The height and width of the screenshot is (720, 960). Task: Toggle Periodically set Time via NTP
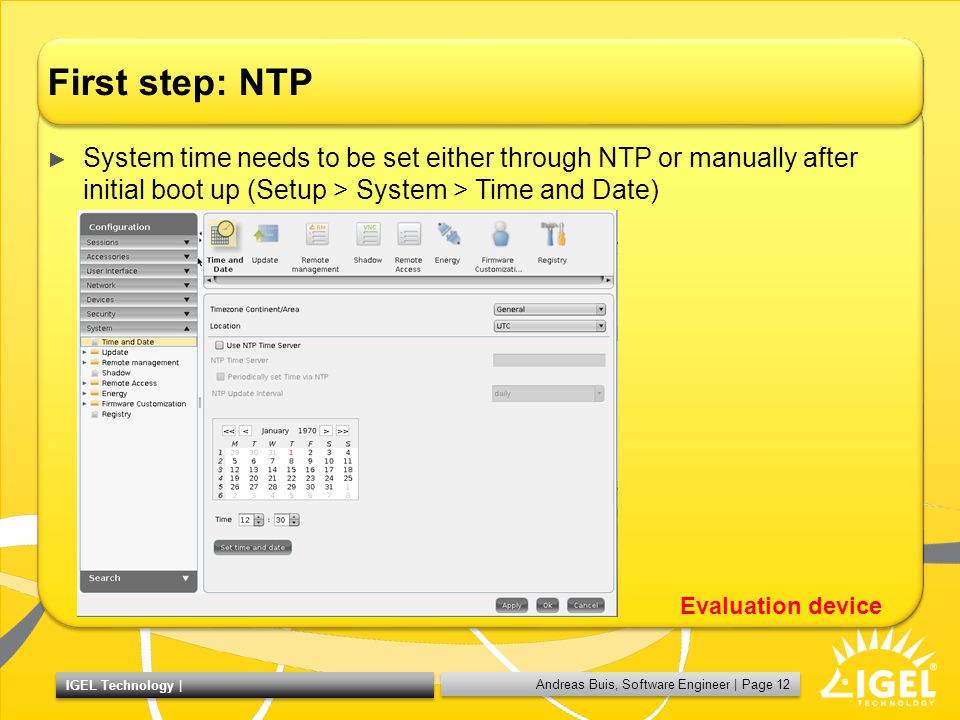tap(220, 377)
